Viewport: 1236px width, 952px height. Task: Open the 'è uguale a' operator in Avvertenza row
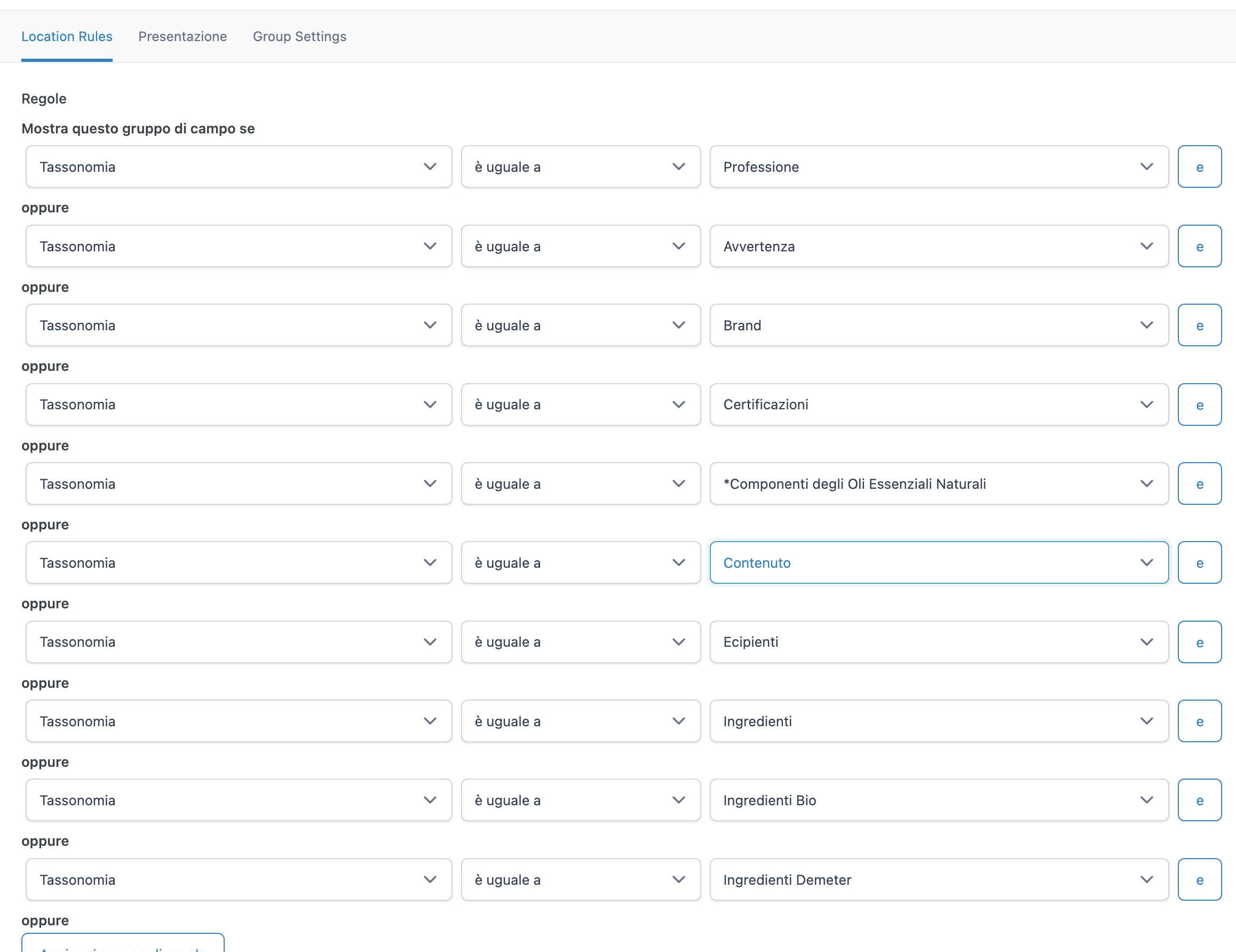point(580,246)
